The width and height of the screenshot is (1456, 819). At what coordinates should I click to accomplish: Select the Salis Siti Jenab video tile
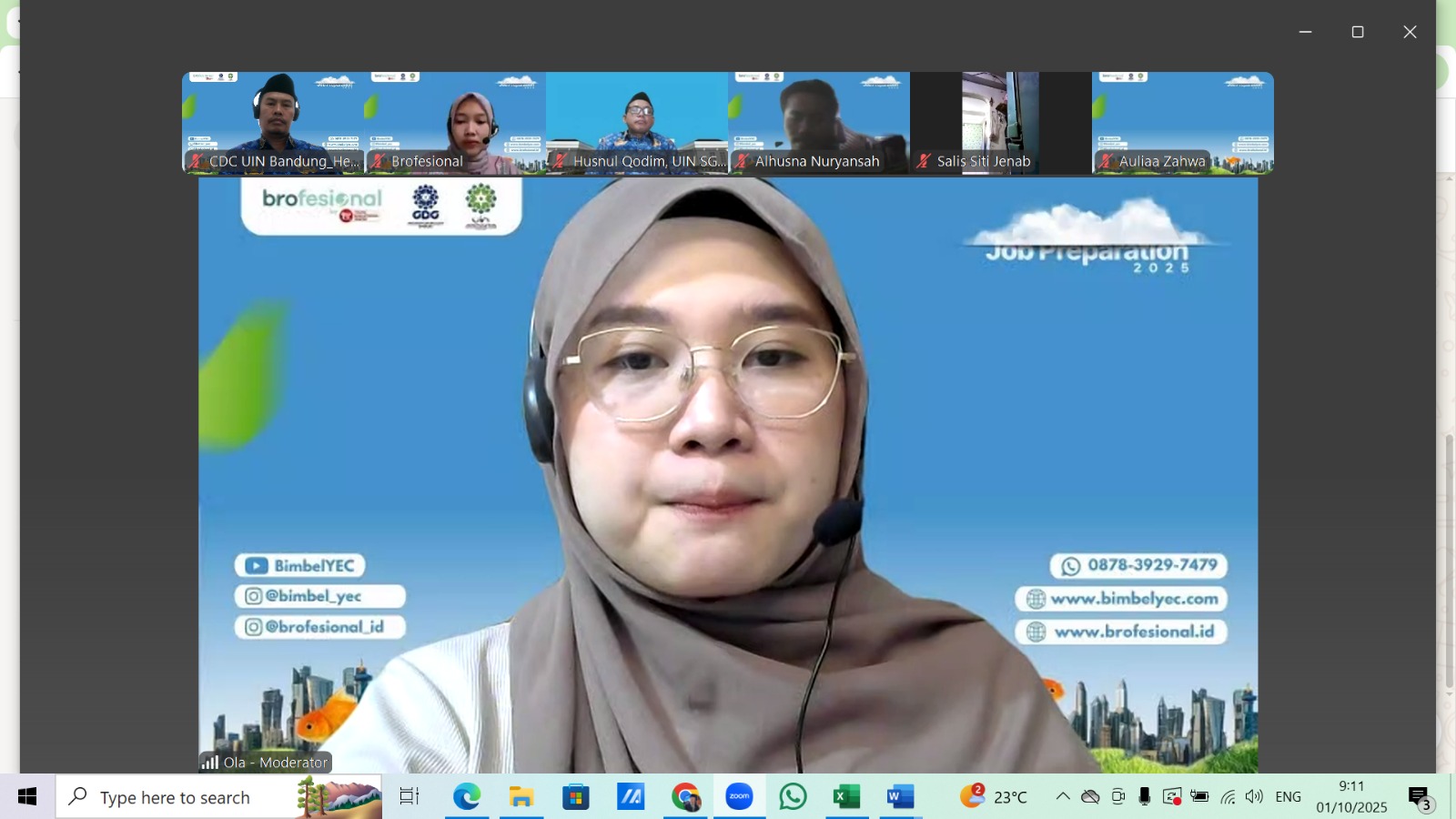pos(1000,122)
